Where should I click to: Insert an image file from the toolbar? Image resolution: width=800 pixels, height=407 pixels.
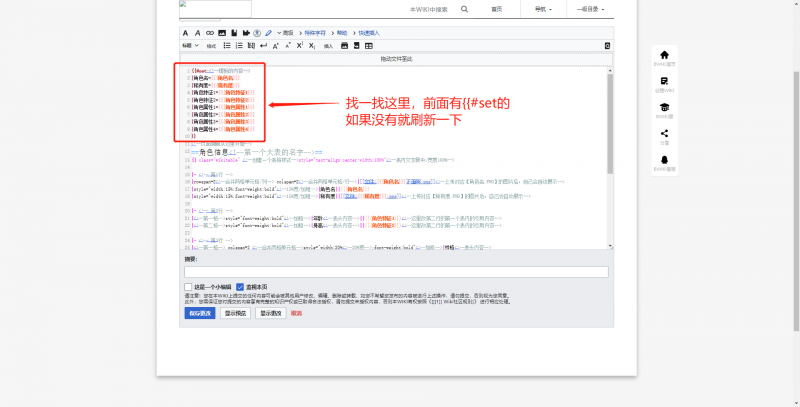pyautogui.click(x=222, y=33)
